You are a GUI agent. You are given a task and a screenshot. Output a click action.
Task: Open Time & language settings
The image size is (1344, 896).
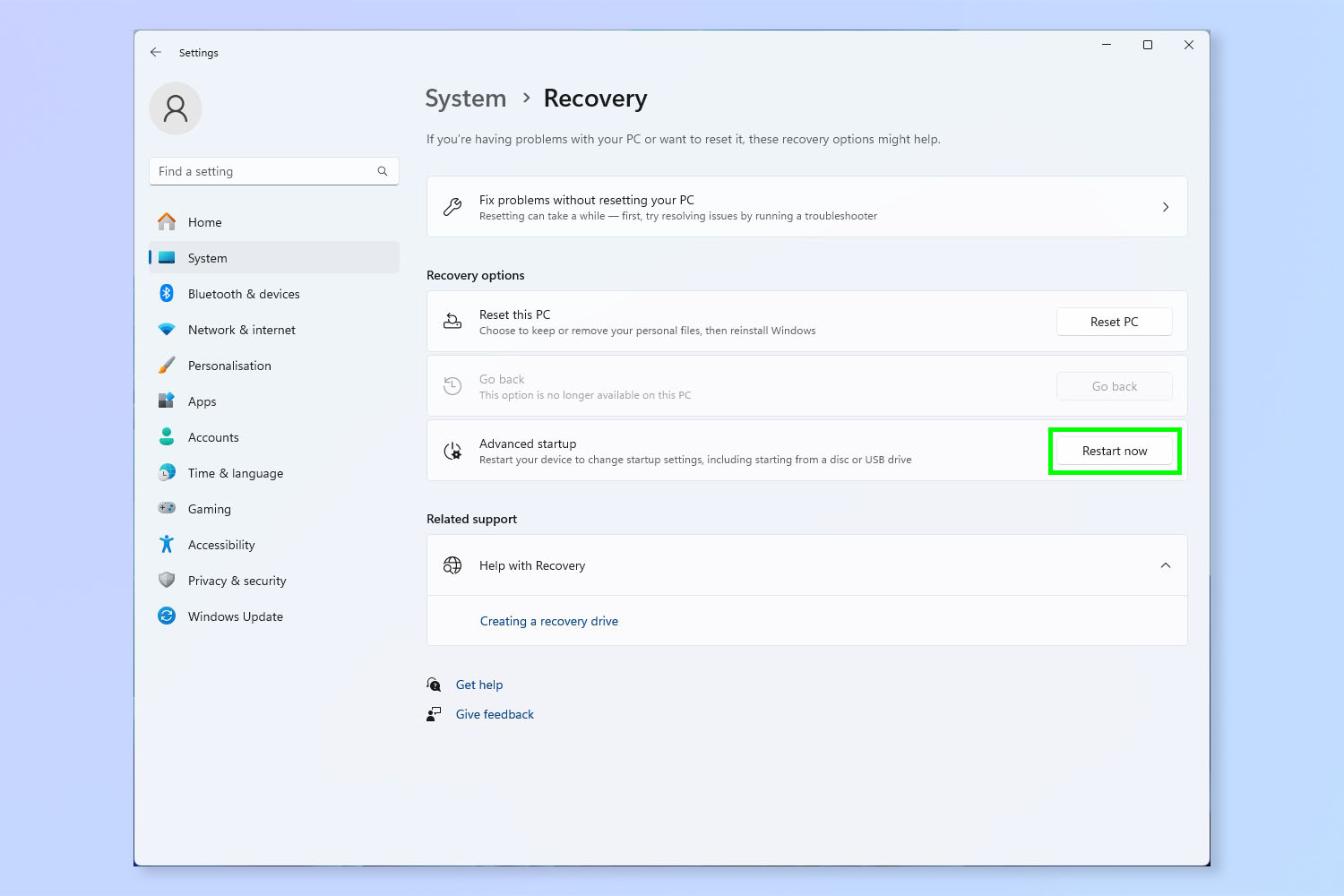(x=274, y=473)
